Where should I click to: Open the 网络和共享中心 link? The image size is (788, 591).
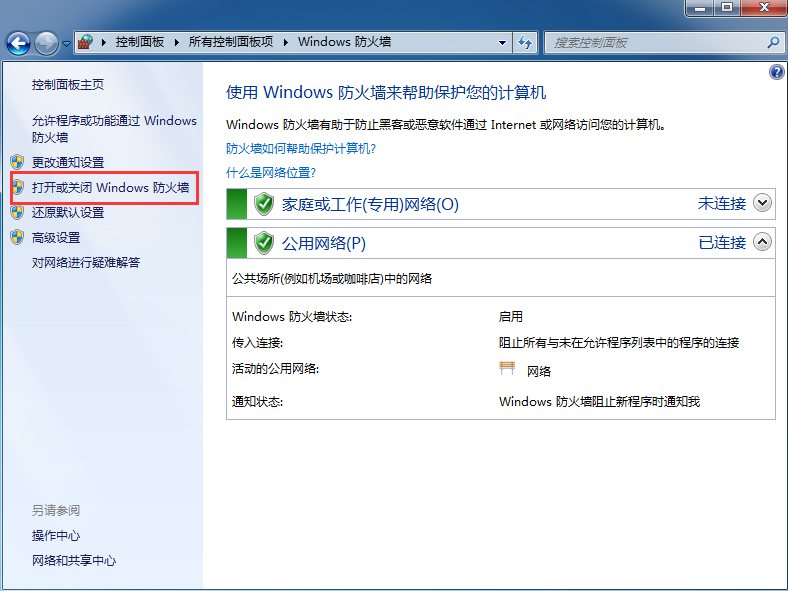[74, 561]
